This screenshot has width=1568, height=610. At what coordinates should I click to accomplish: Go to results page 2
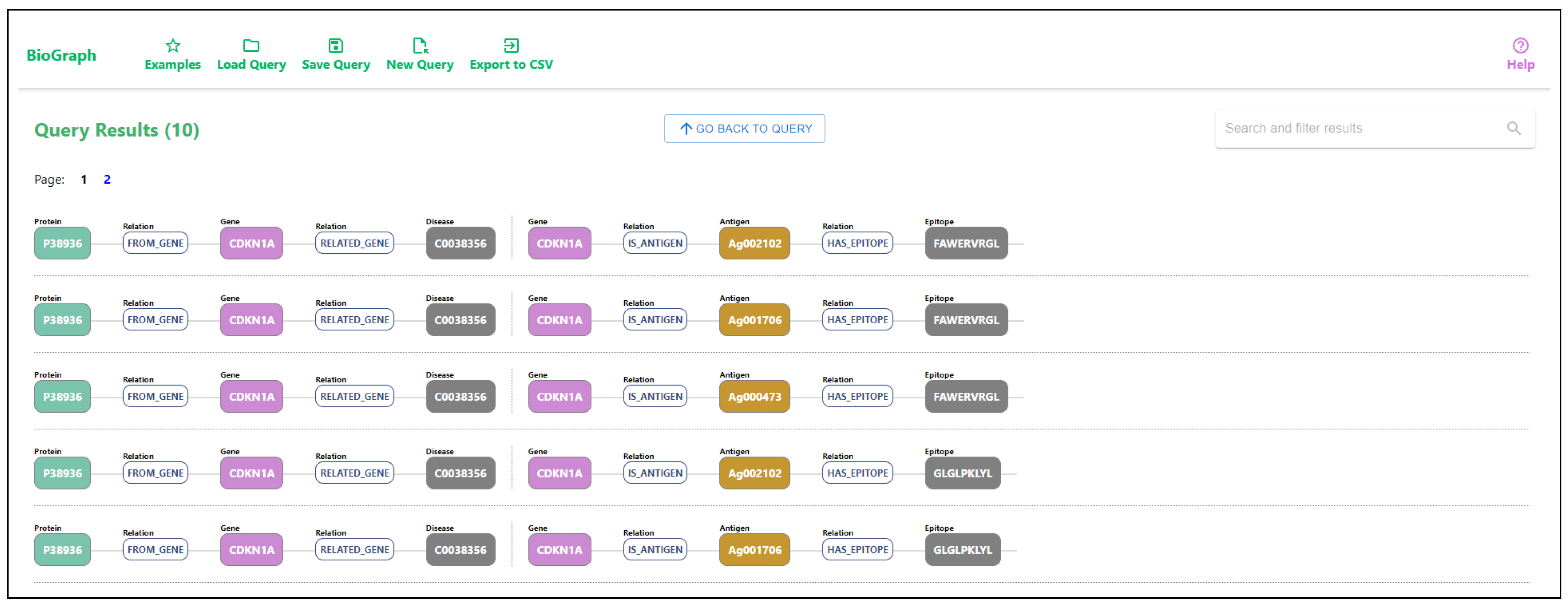[x=107, y=179]
